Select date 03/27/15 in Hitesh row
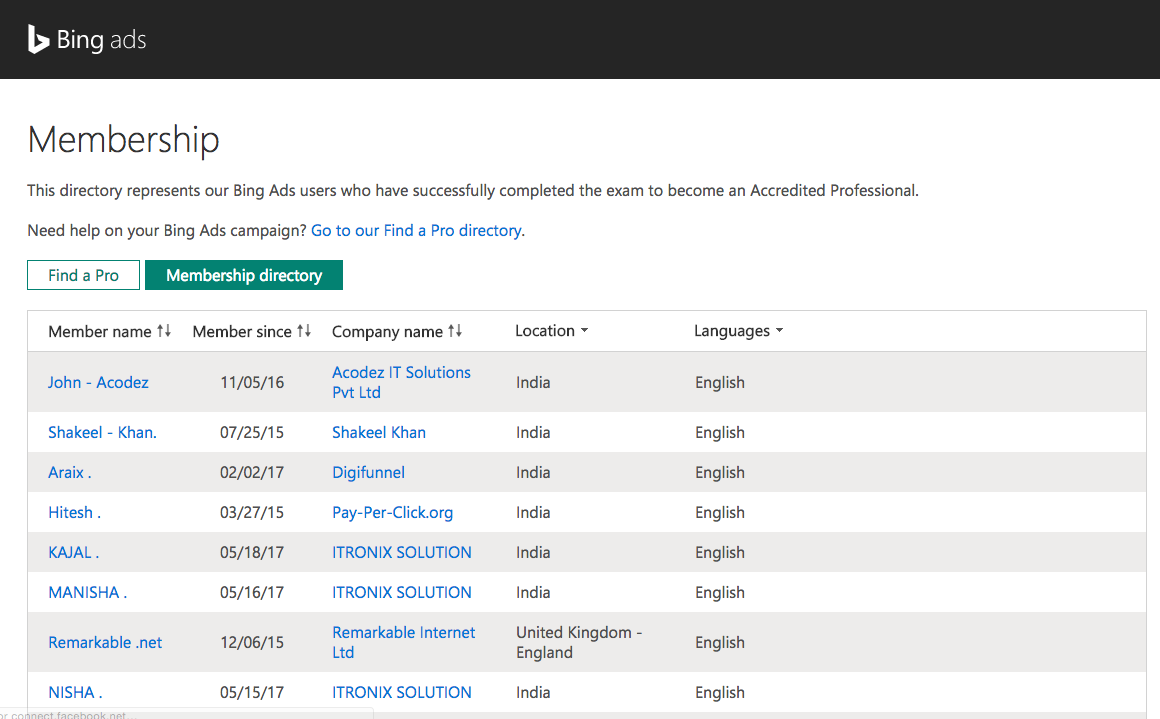Image resolution: width=1160 pixels, height=719 pixels. click(x=252, y=513)
